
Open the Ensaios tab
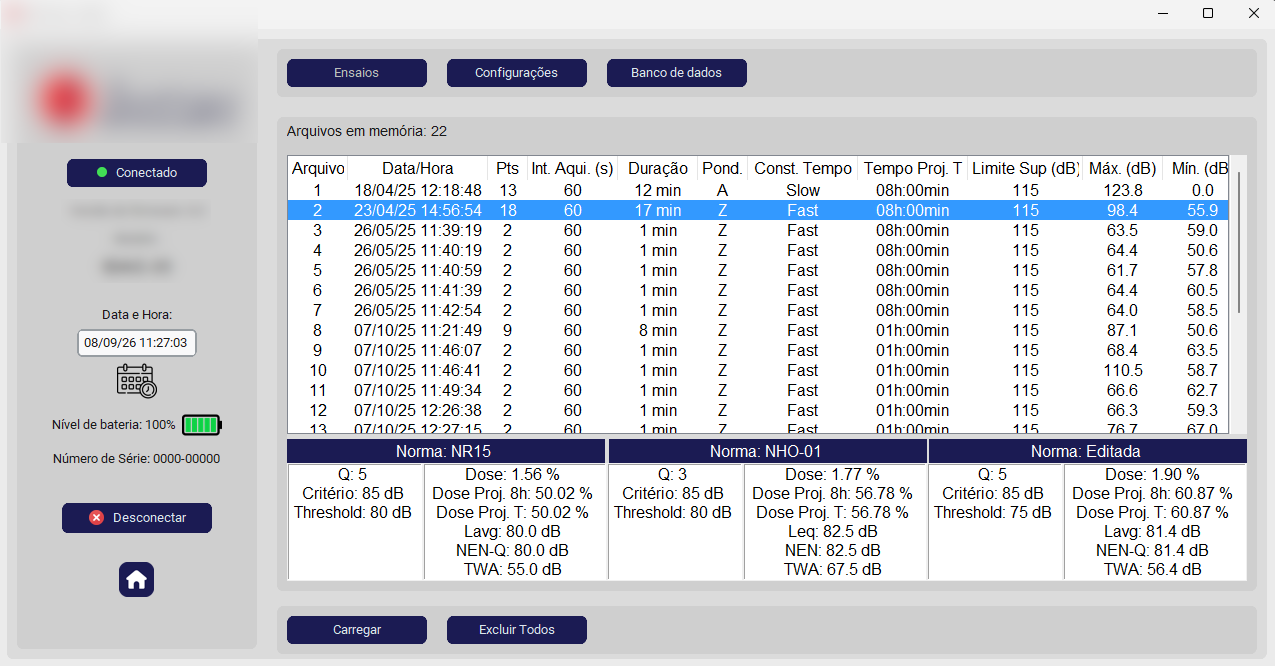[x=357, y=73]
